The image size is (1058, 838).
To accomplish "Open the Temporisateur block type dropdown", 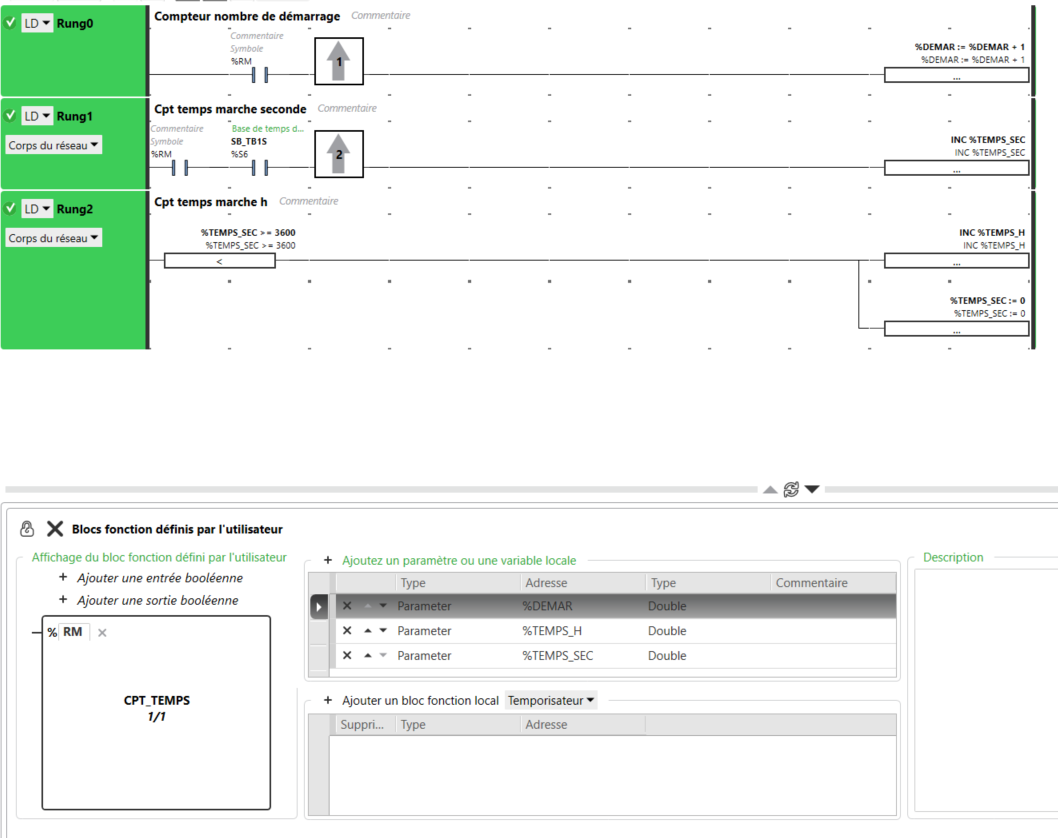I will click(551, 701).
